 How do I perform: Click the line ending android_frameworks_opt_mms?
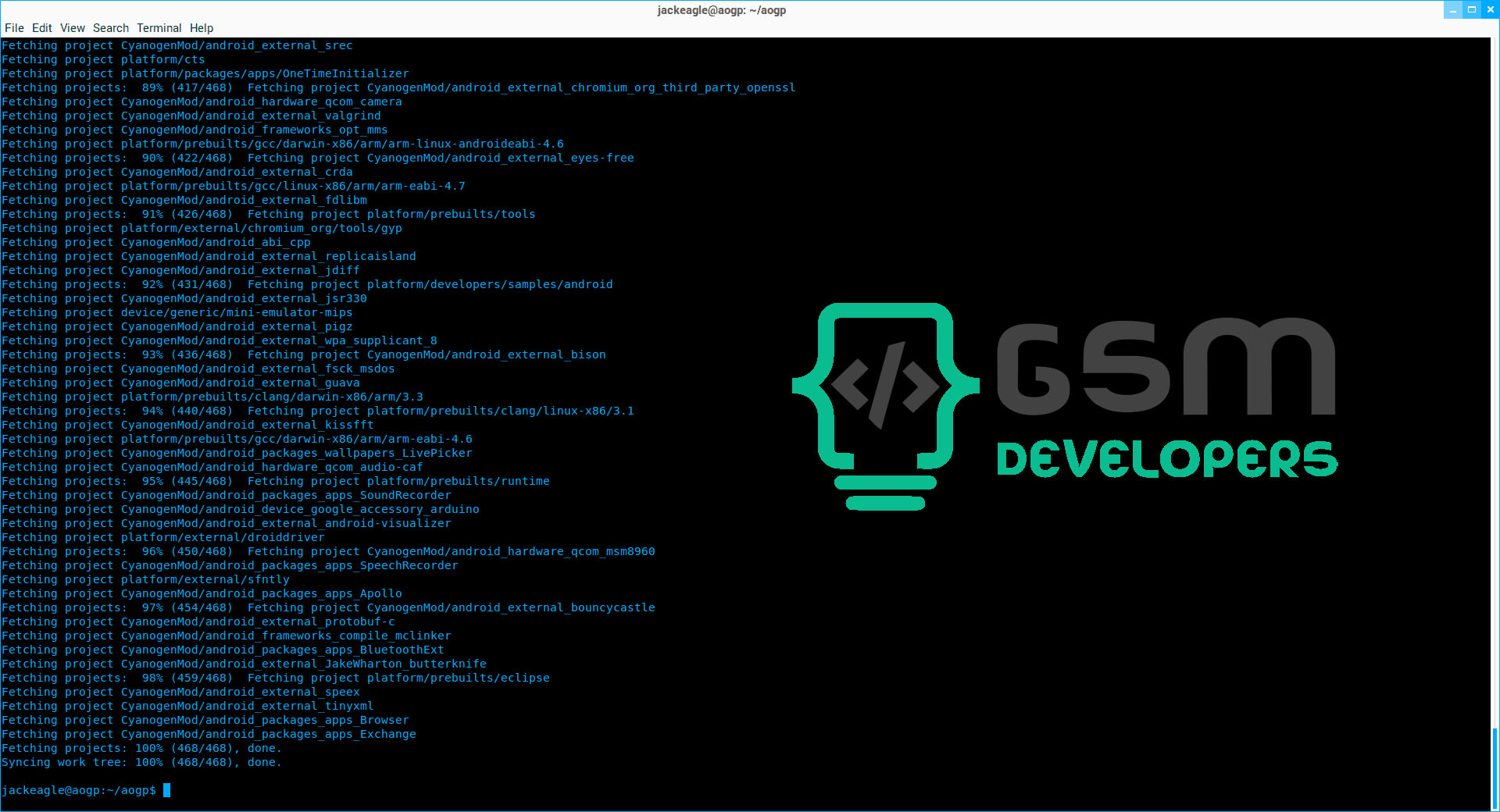(x=195, y=130)
